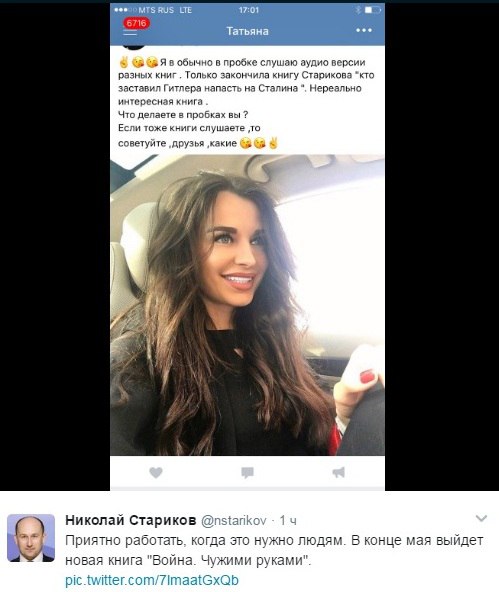Tap the red 6716 notifications badge
Screen dimensions: 499x592
coord(136,23)
